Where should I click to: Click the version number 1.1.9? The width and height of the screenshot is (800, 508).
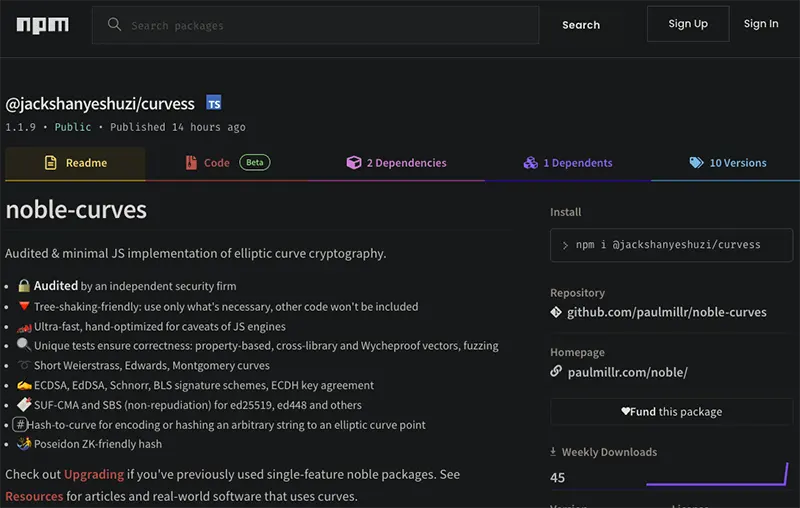pyautogui.click(x=20, y=128)
